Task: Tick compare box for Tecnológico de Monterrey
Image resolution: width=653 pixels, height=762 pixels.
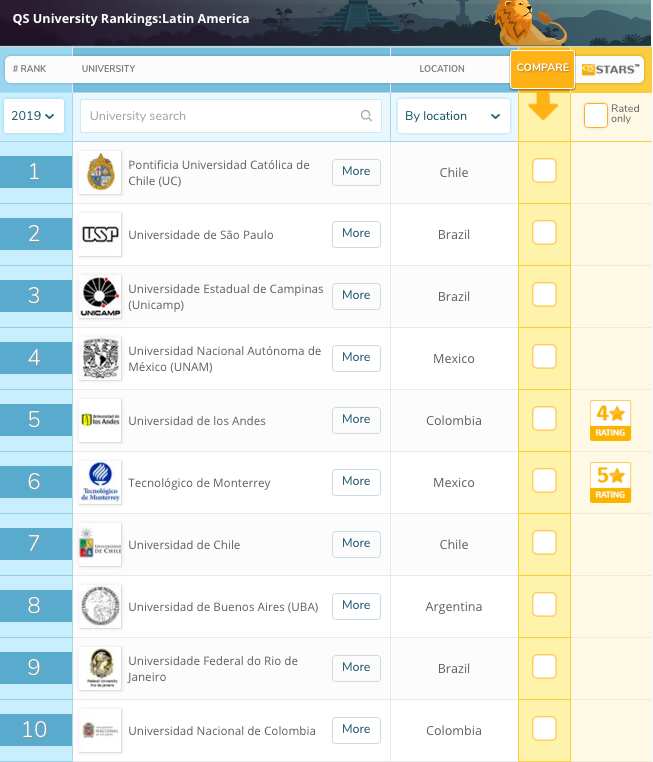Action: point(544,481)
